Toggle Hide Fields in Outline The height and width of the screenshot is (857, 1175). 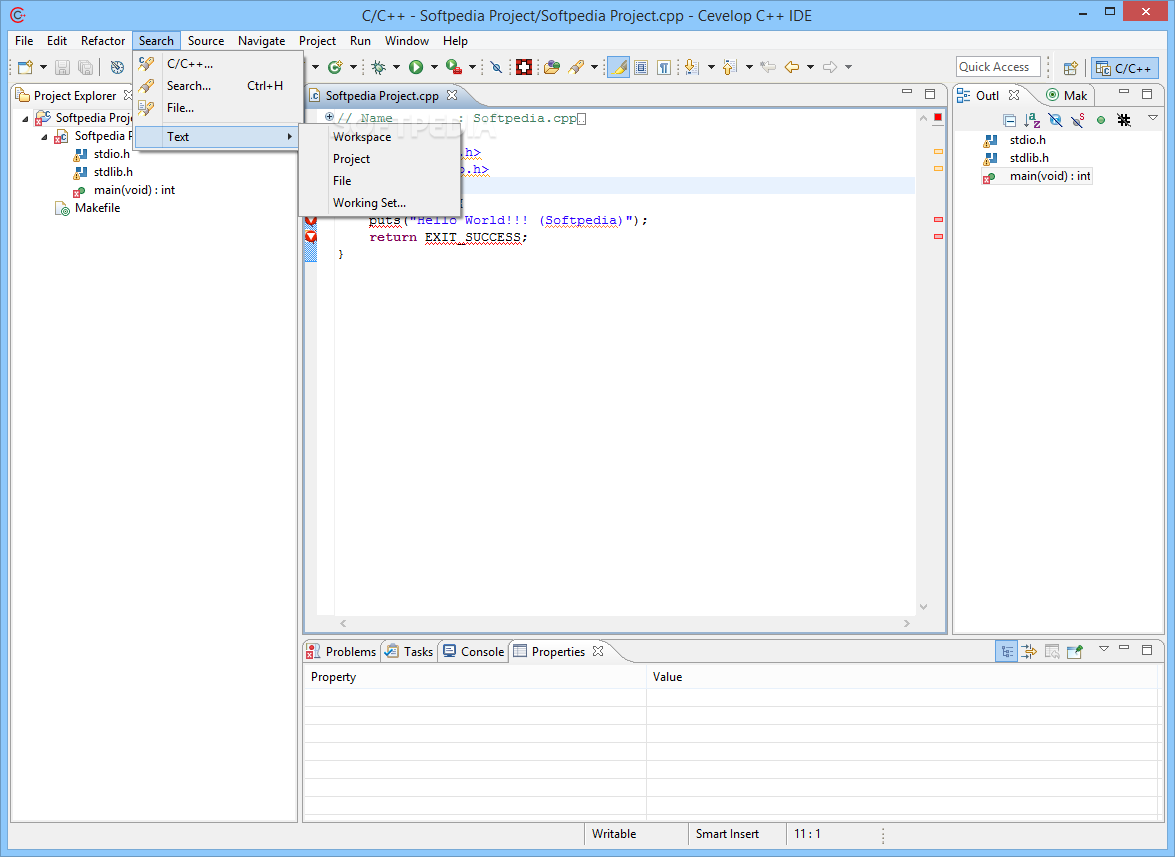pos(1055,120)
